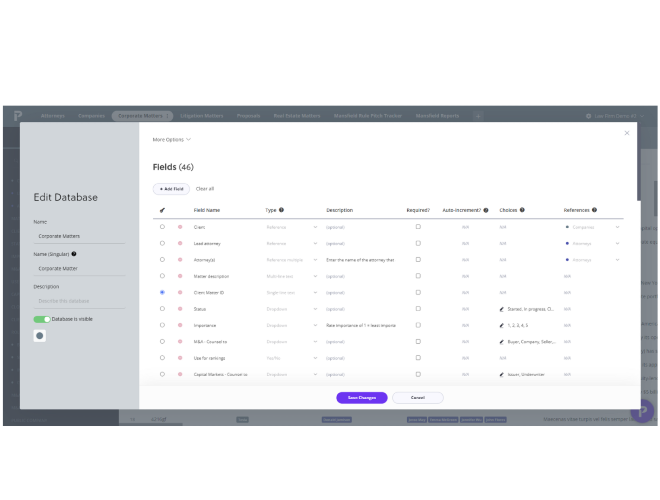Open help tooltip next to Type header
The width and height of the screenshot is (660, 500).
click(281, 210)
